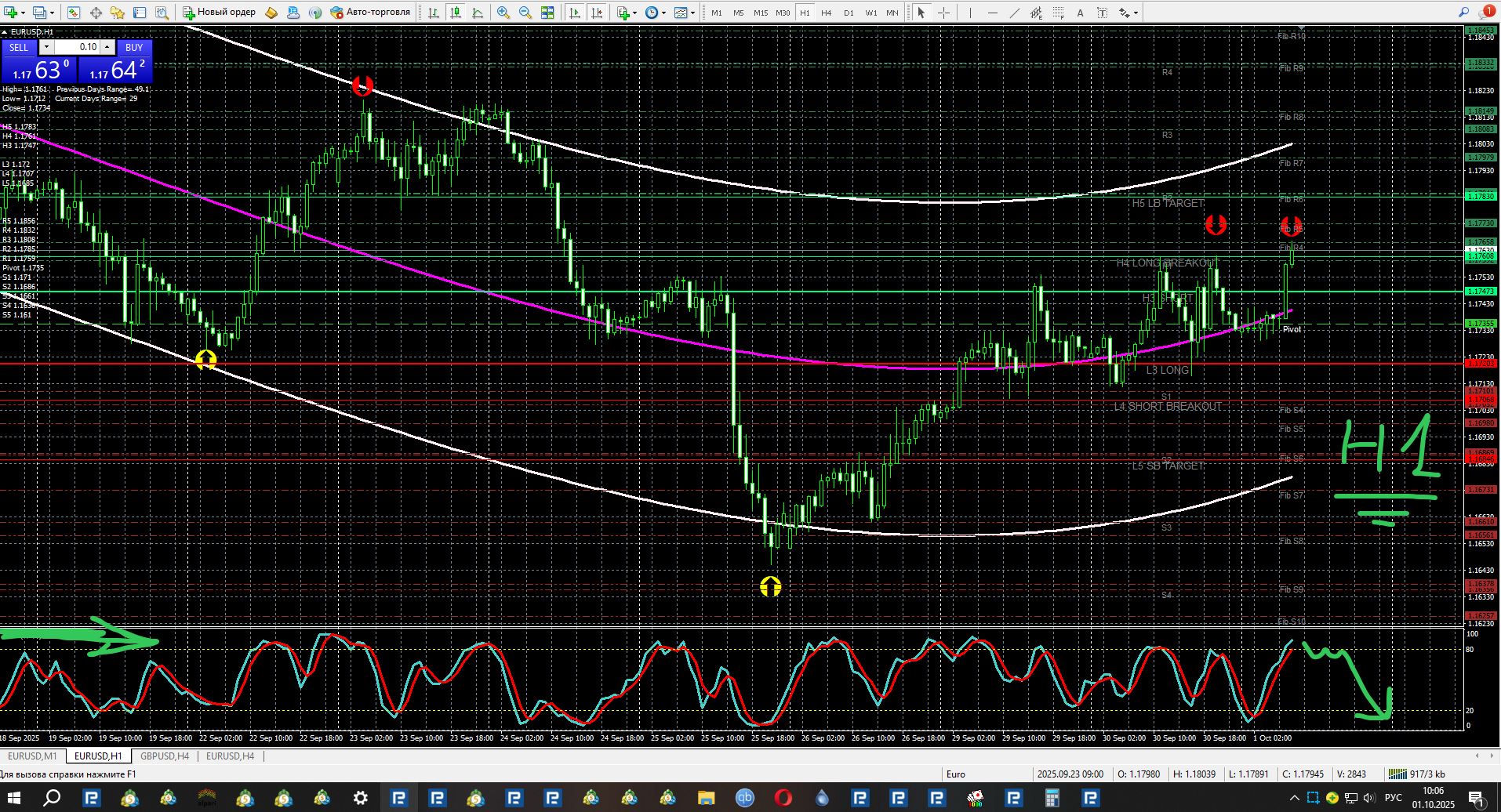Open Settings gear in the taskbar
Screen dimensions: 1501x812
click(x=360, y=798)
